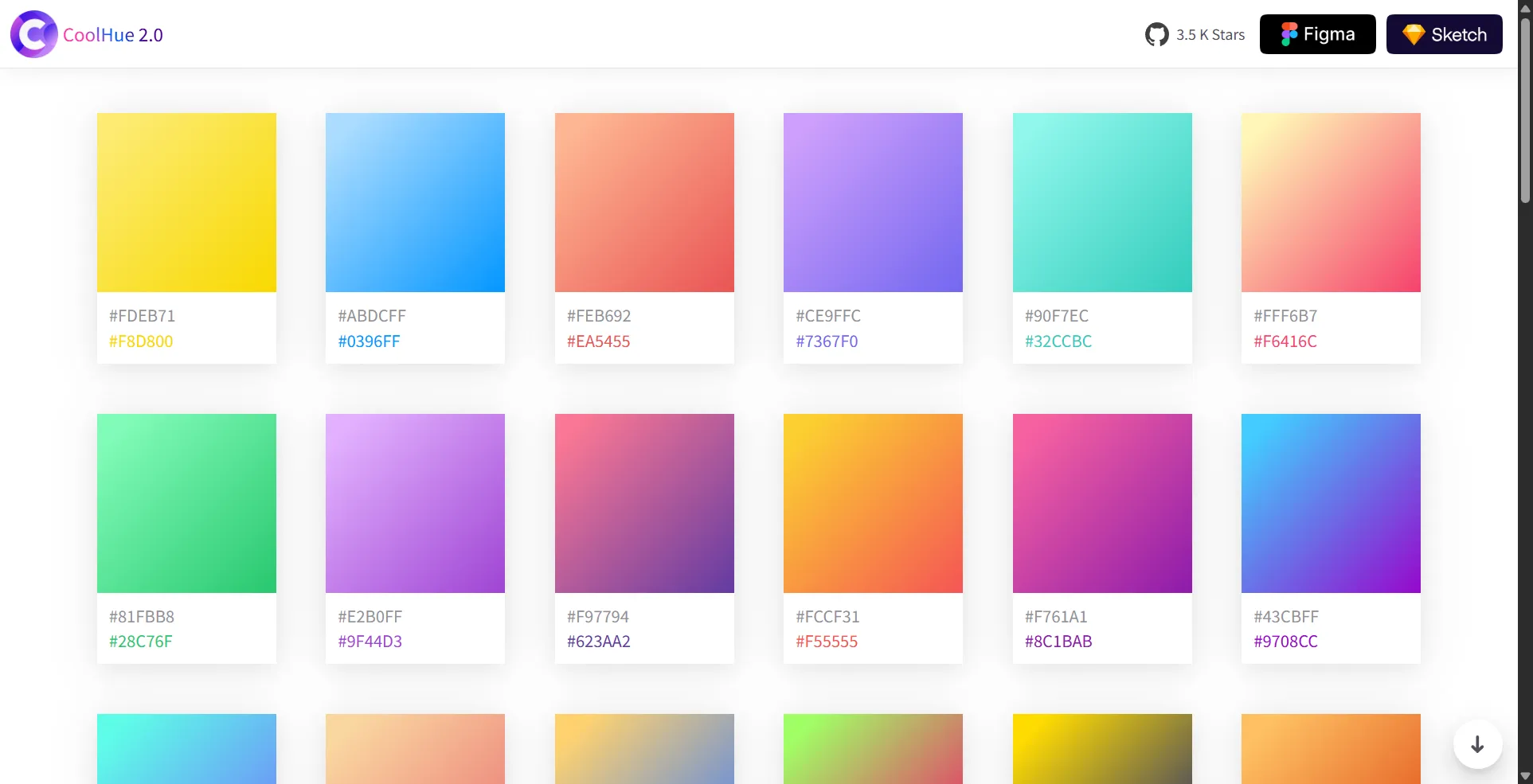Select the #43CBFF blue-violet gradient swatch
Viewport: 1533px width, 784px height.
pyautogui.click(x=1331, y=503)
